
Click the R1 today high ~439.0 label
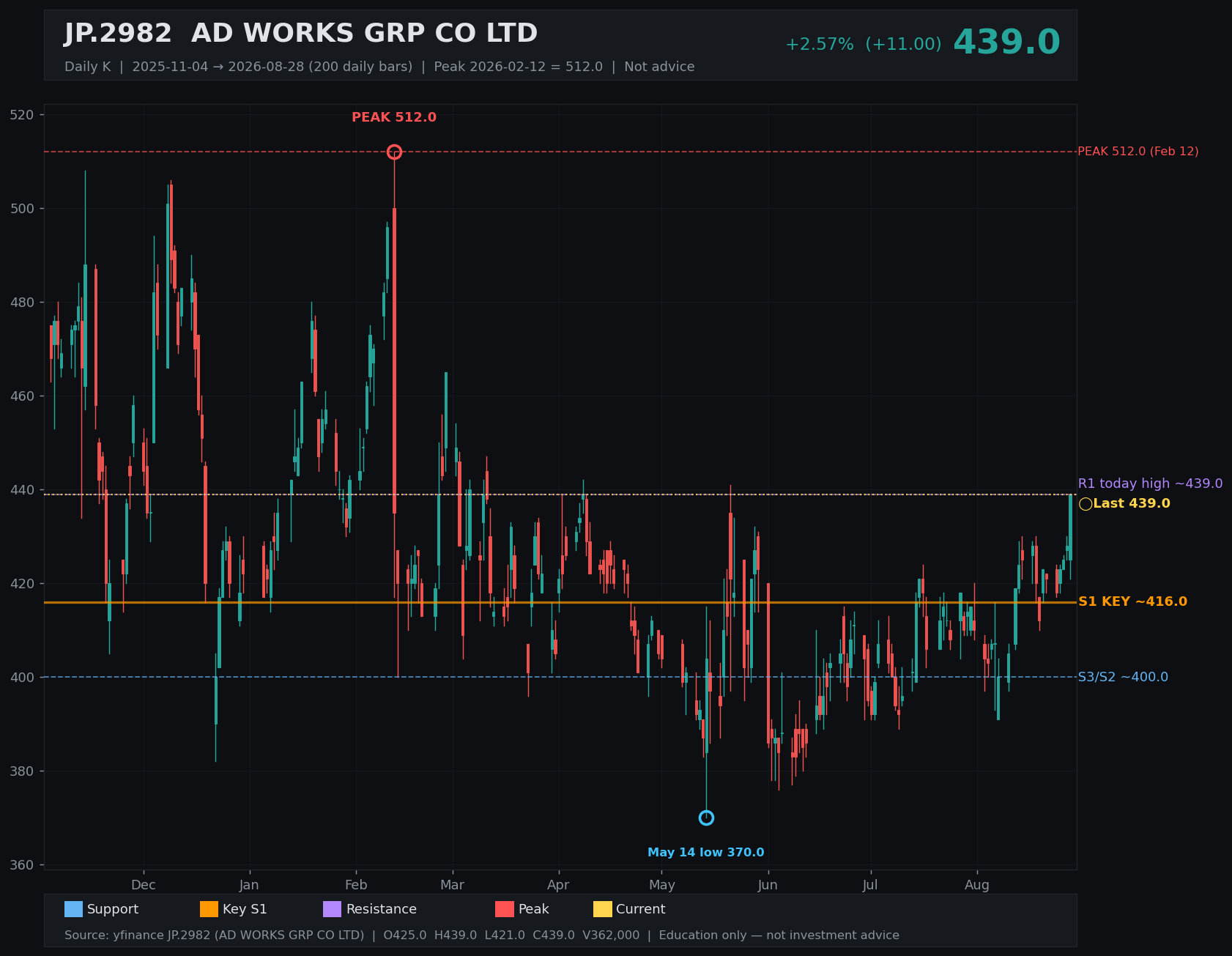1150,483
